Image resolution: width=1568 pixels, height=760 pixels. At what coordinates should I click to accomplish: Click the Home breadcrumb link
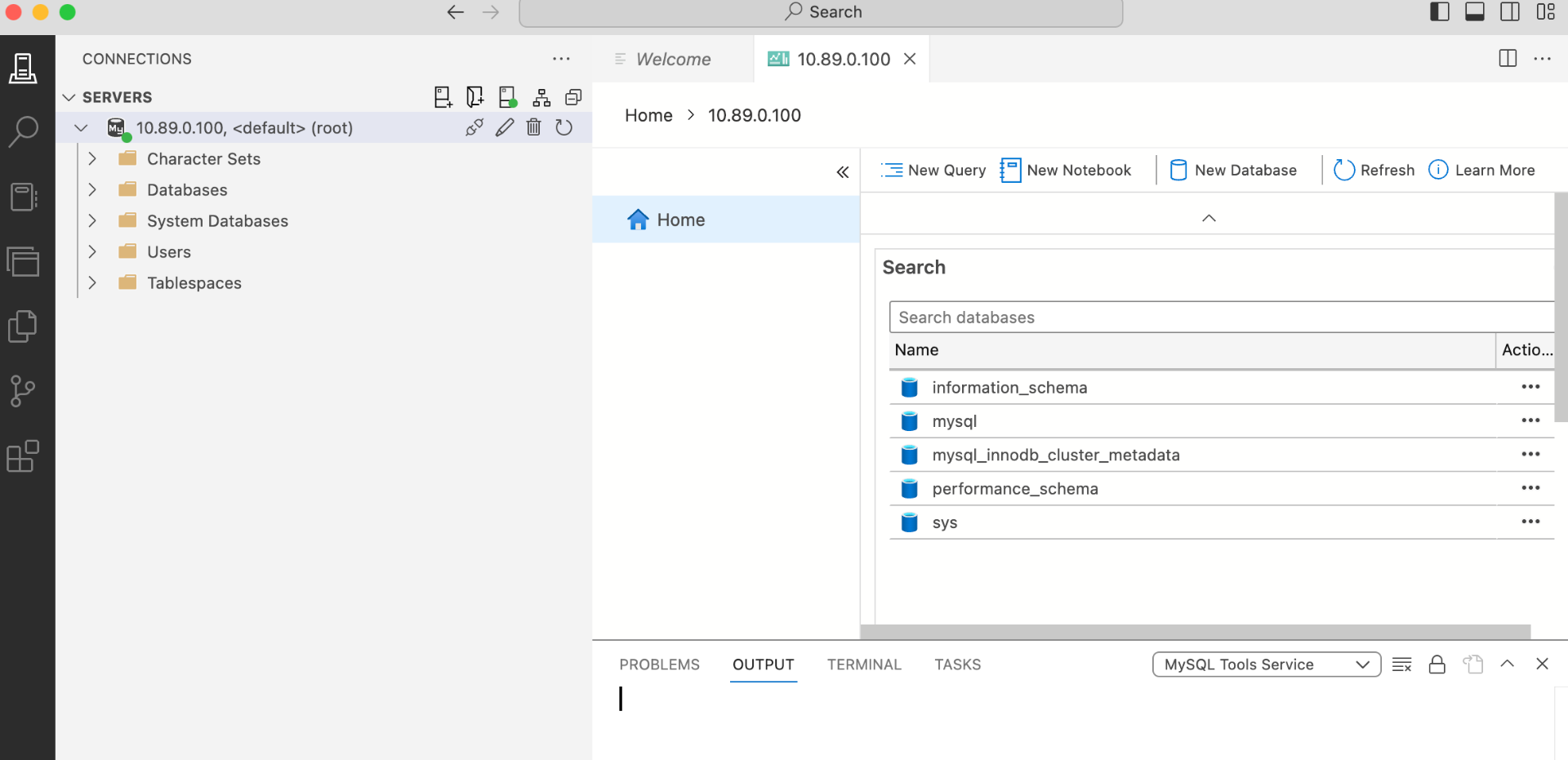click(648, 115)
